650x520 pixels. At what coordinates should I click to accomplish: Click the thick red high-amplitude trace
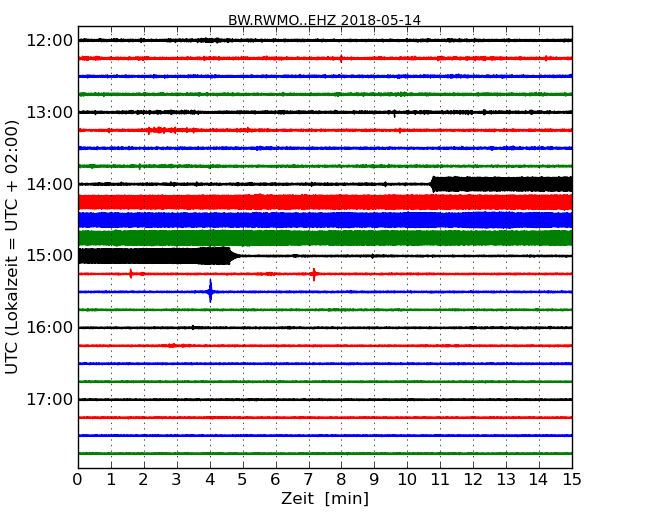click(325, 202)
